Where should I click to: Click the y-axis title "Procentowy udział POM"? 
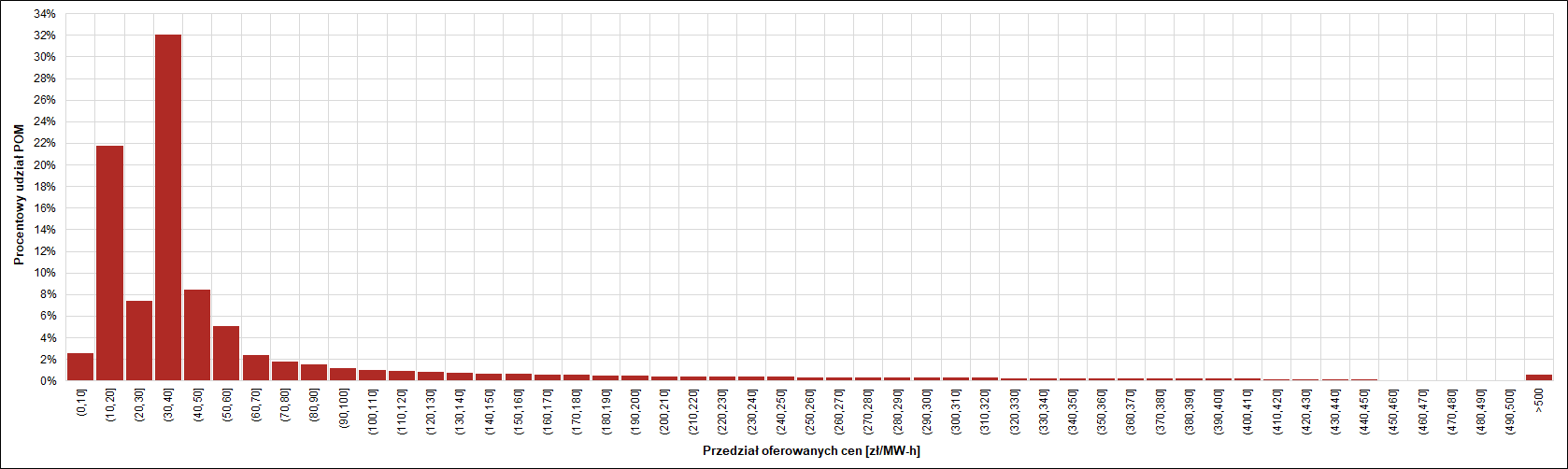19,194
